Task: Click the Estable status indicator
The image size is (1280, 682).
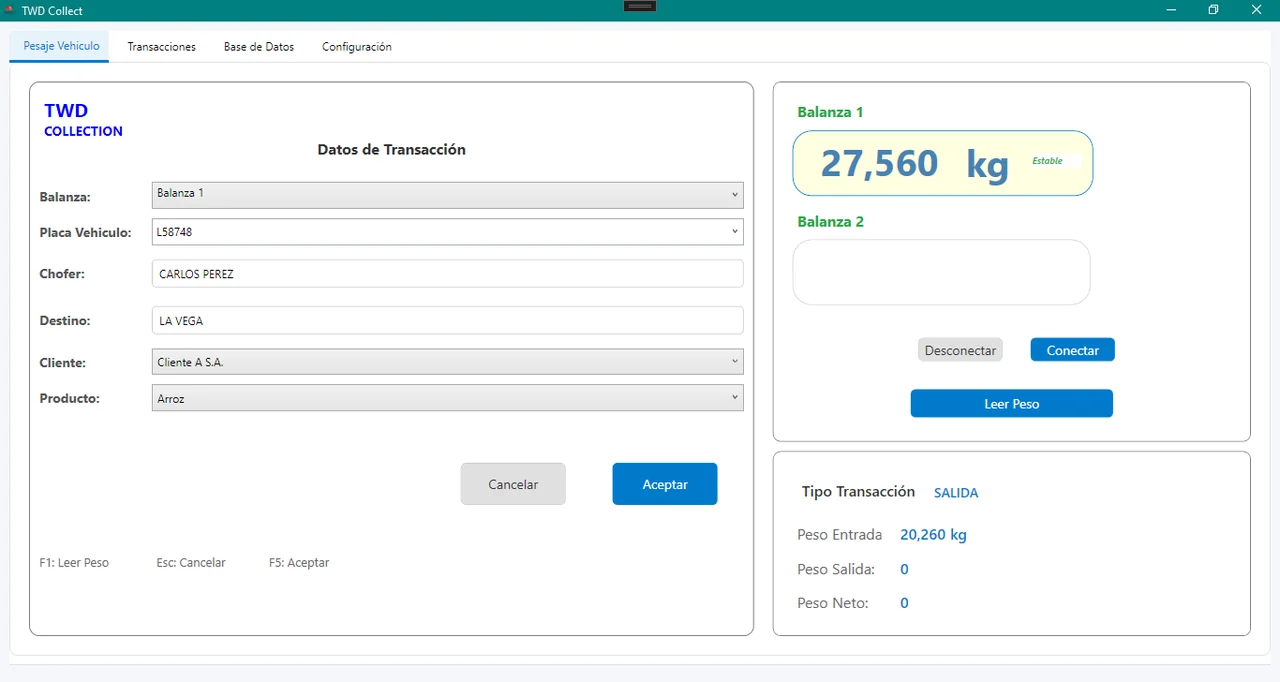Action: 1048,161
